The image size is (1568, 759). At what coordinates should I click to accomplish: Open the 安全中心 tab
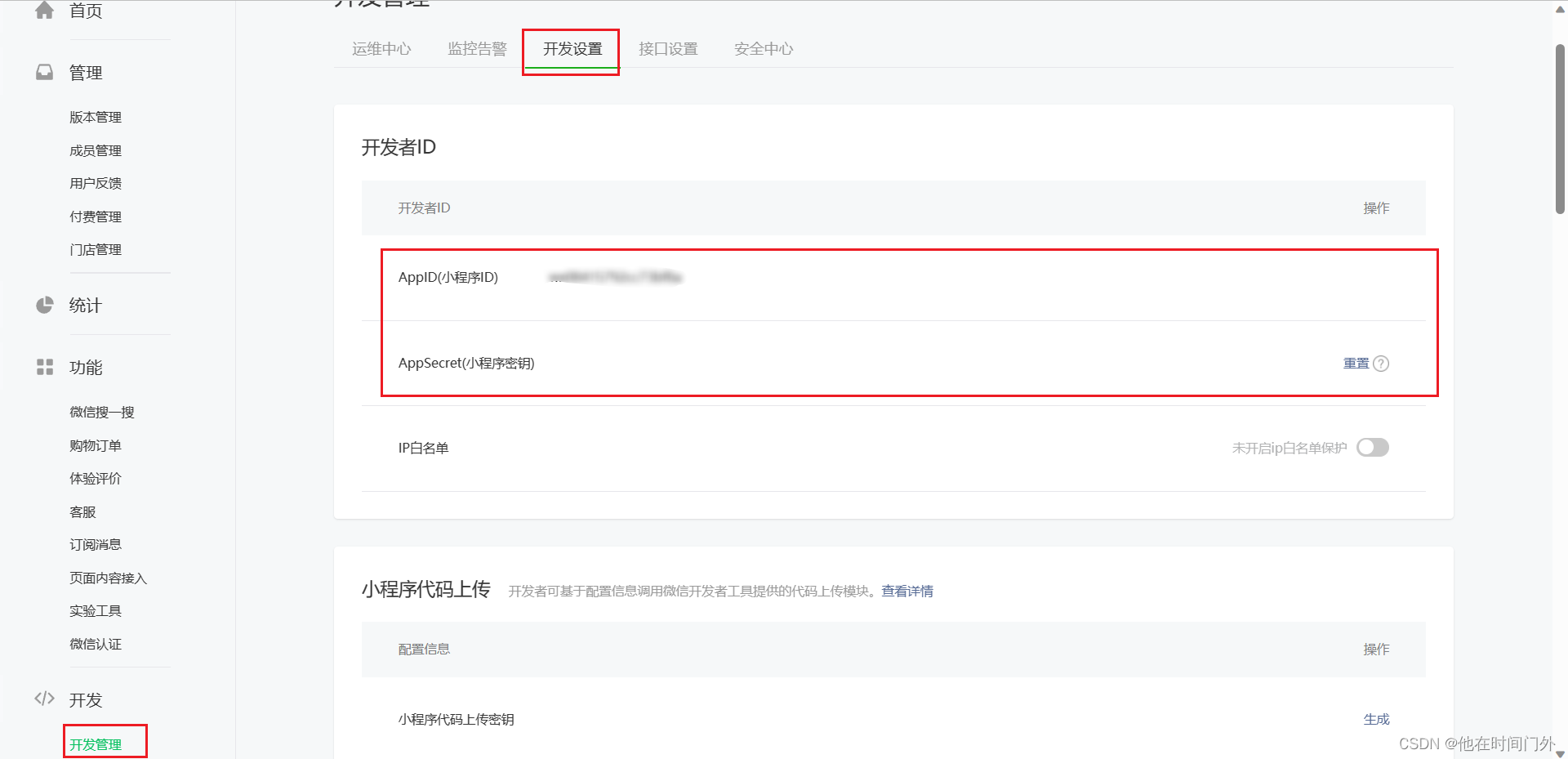tap(764, 49)
